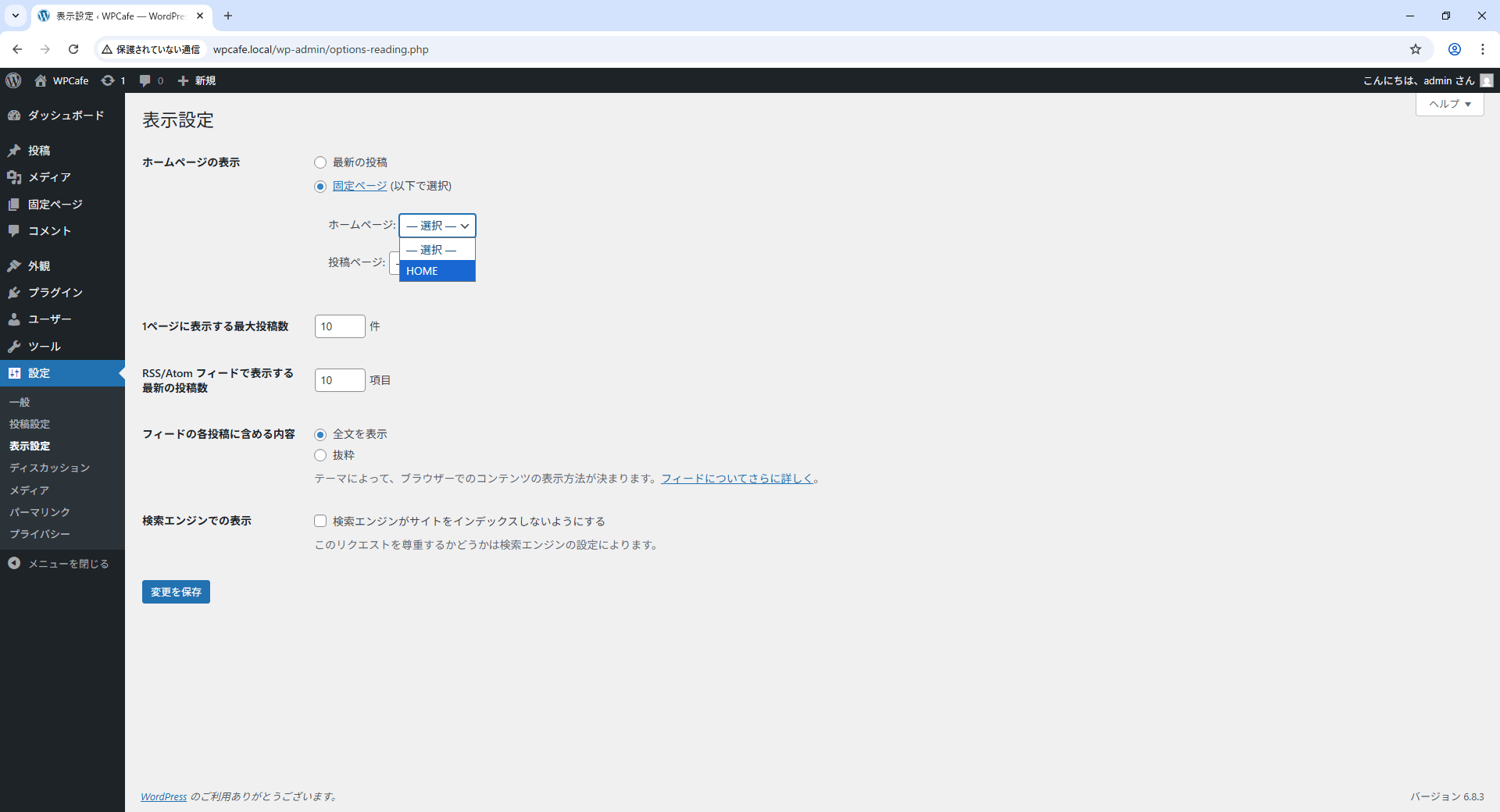Go to the パーマリンク settings submenu
This screenshot has height=812, width=1500.
40,512
